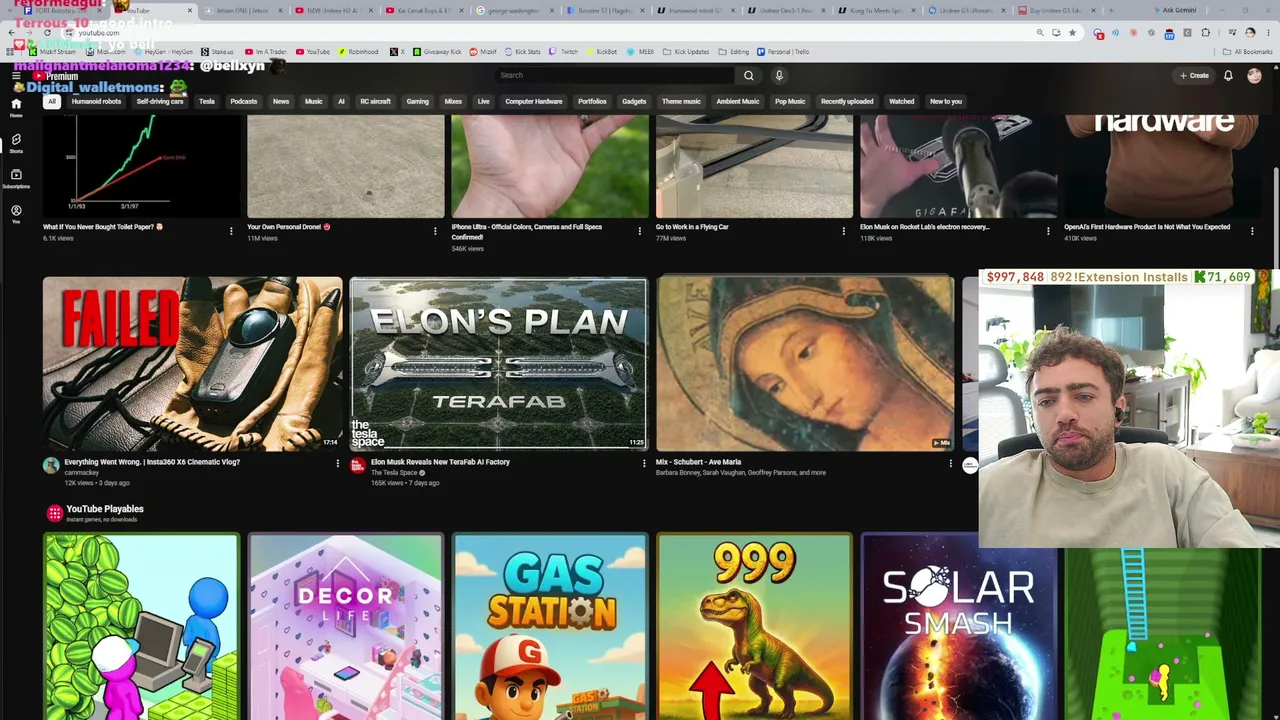Open the Twitch bookmark

coord(565,52)
